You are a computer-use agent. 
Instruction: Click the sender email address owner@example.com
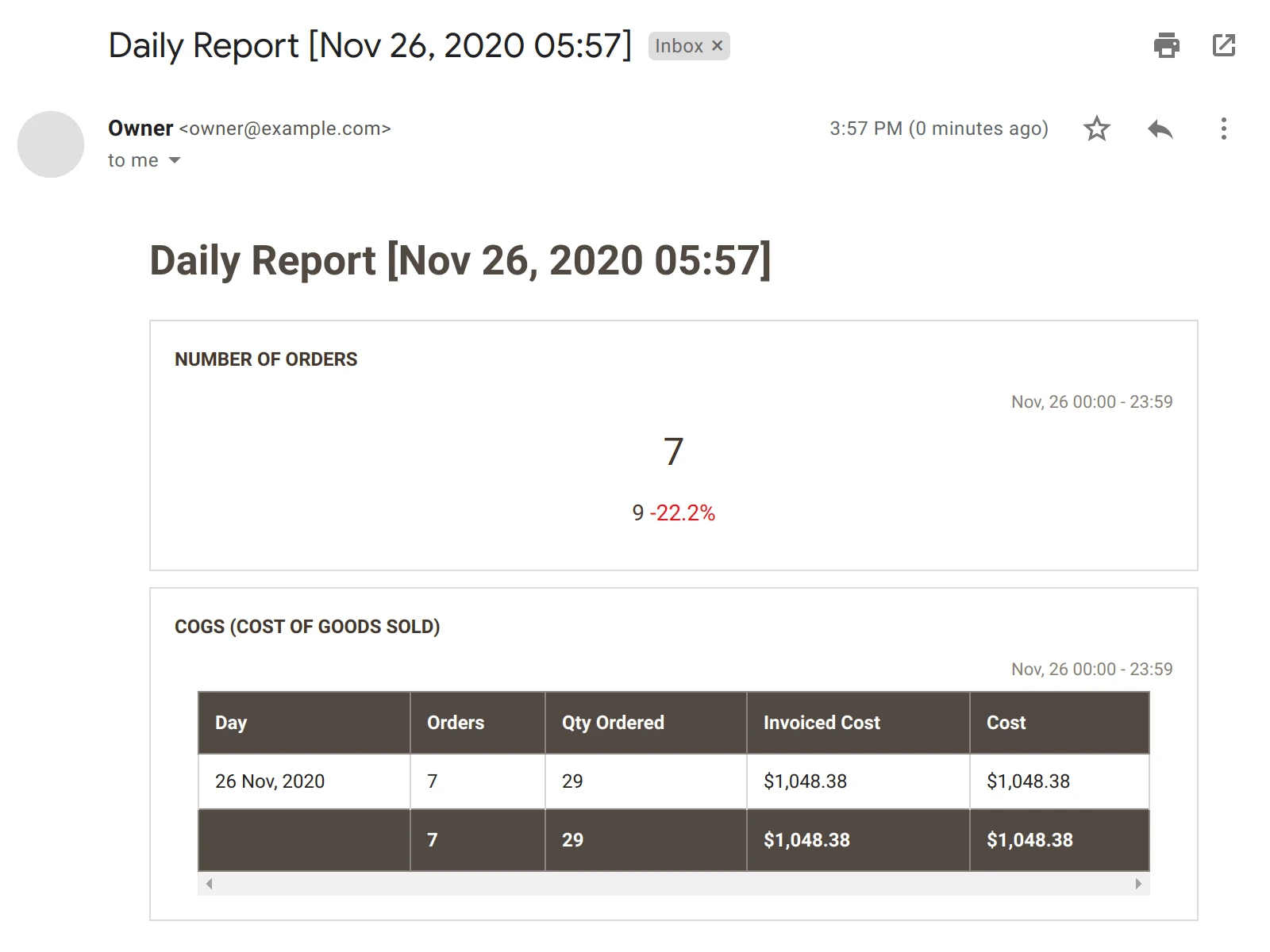click(284, 129)
